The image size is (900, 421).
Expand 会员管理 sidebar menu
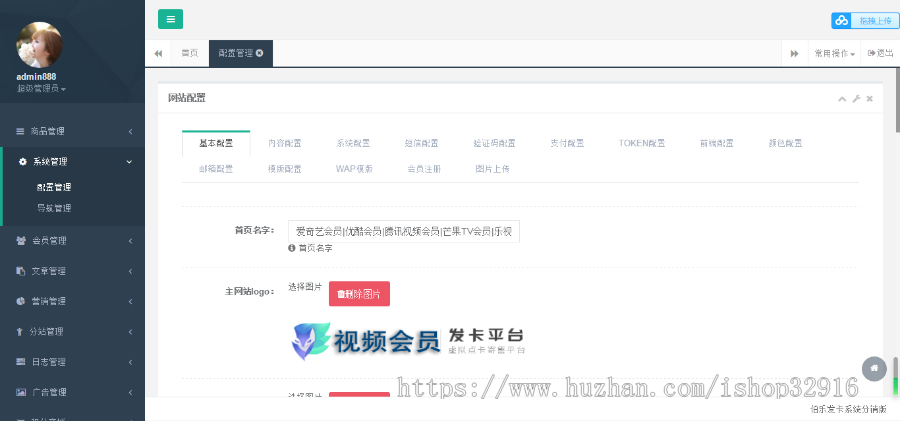(72, 241)
